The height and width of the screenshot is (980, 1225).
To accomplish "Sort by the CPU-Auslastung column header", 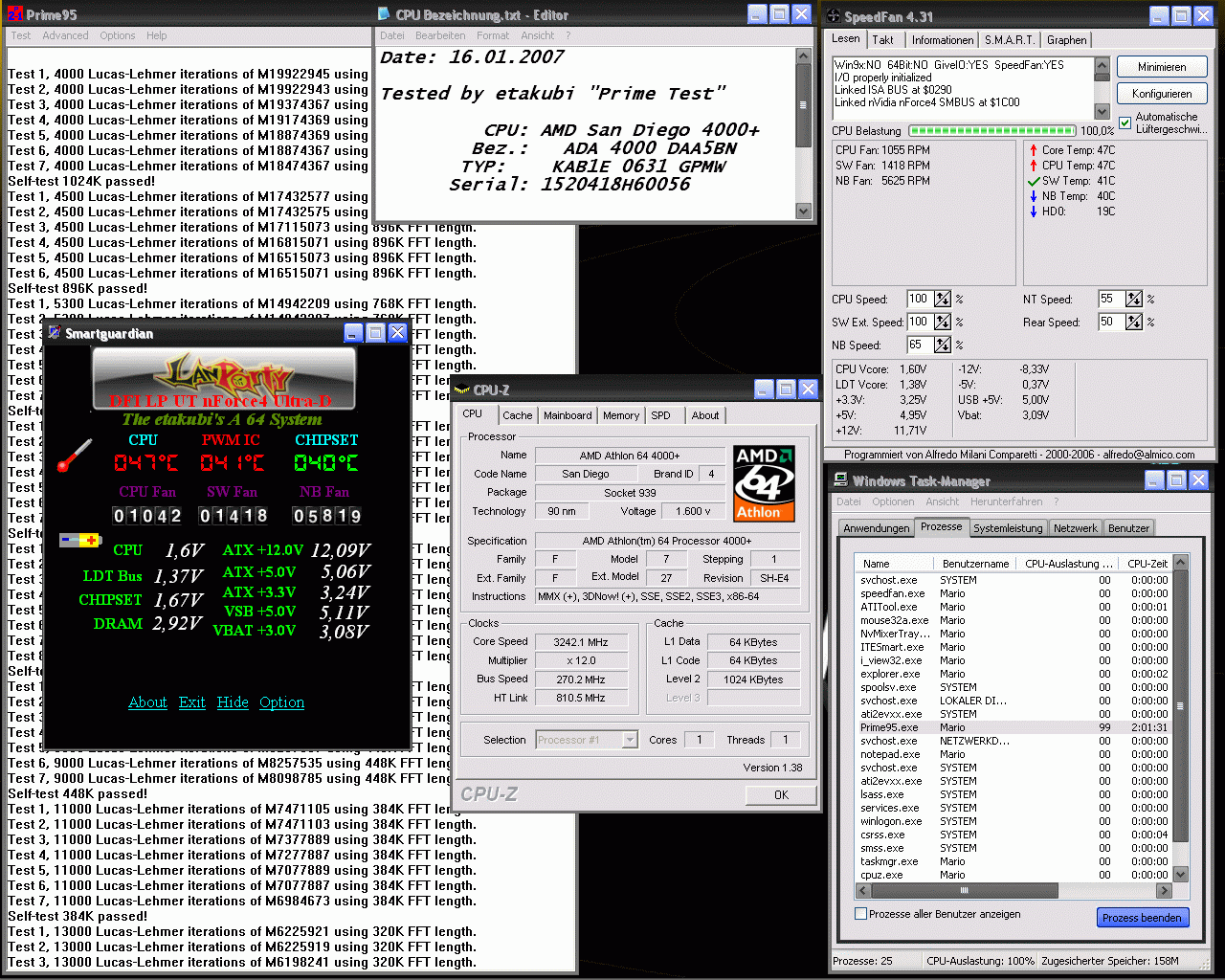I will click(x=1068, y=564).
